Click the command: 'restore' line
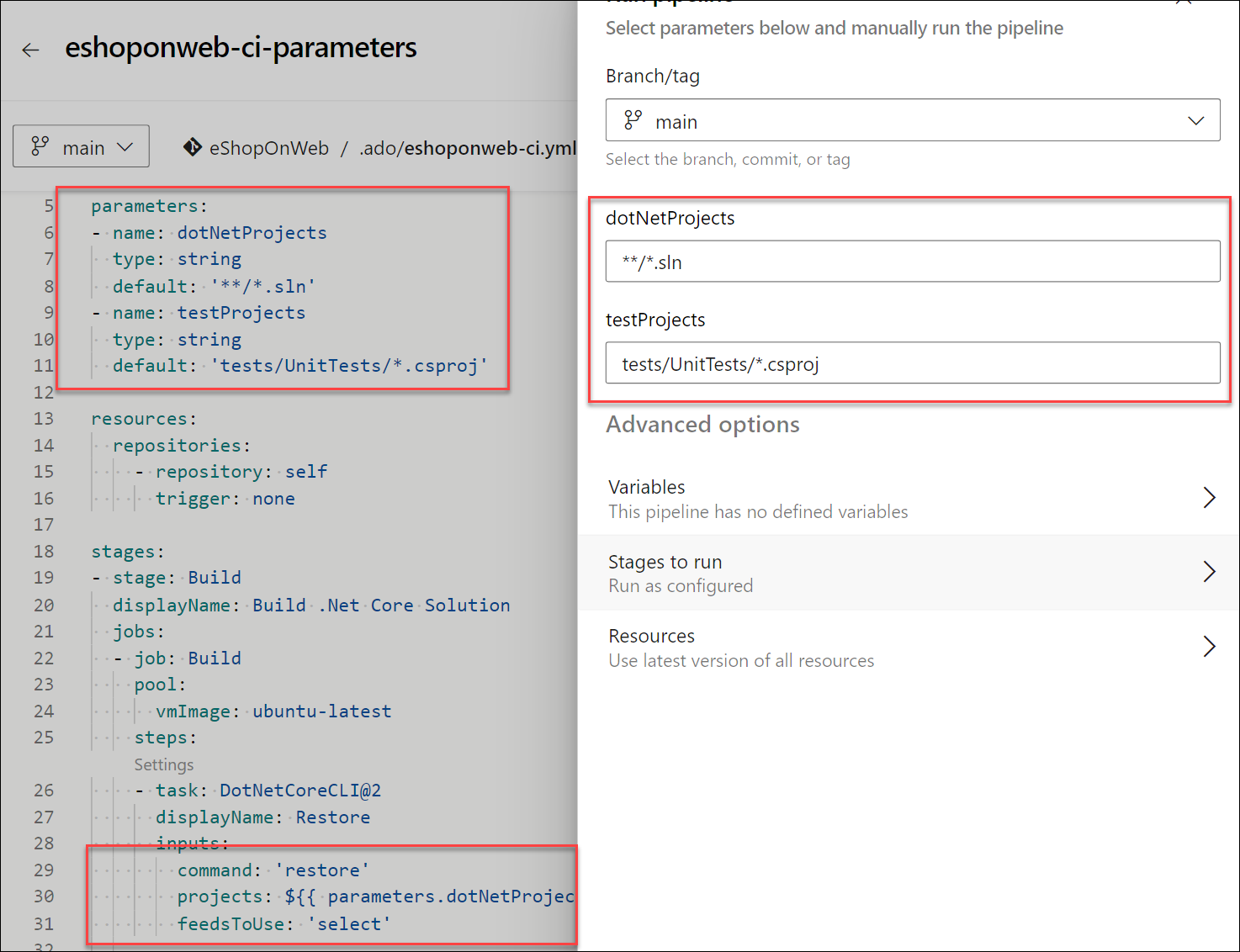 [273, 870]
